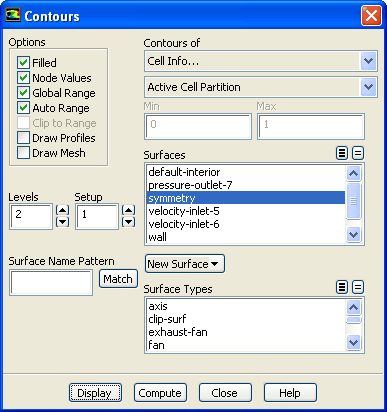This screenshot has height=412, width=387.
Task: Increase the Setup value
Action: [x=128, y=210]
